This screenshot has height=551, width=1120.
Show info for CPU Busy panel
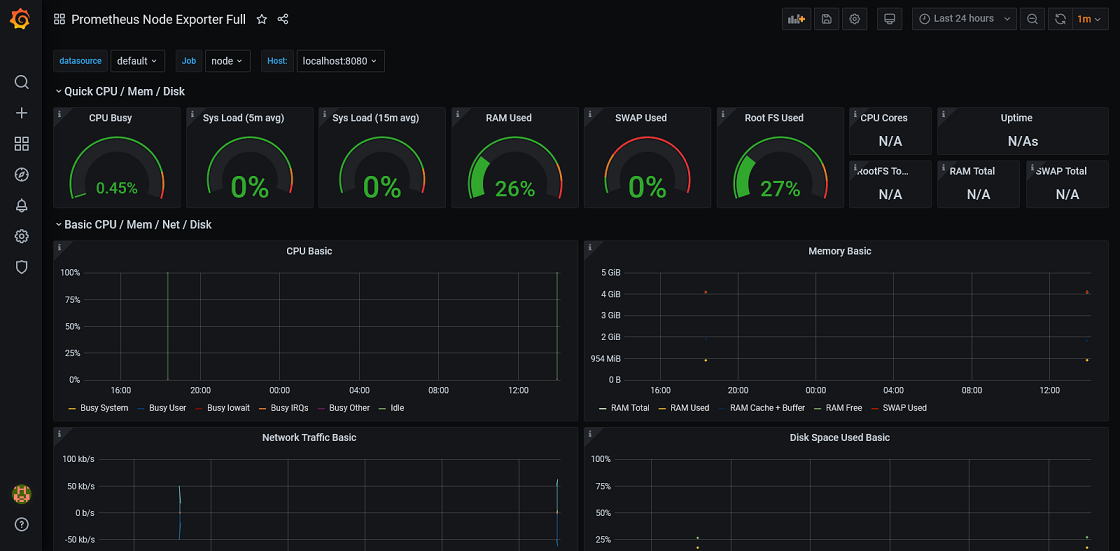coord(59,113)
